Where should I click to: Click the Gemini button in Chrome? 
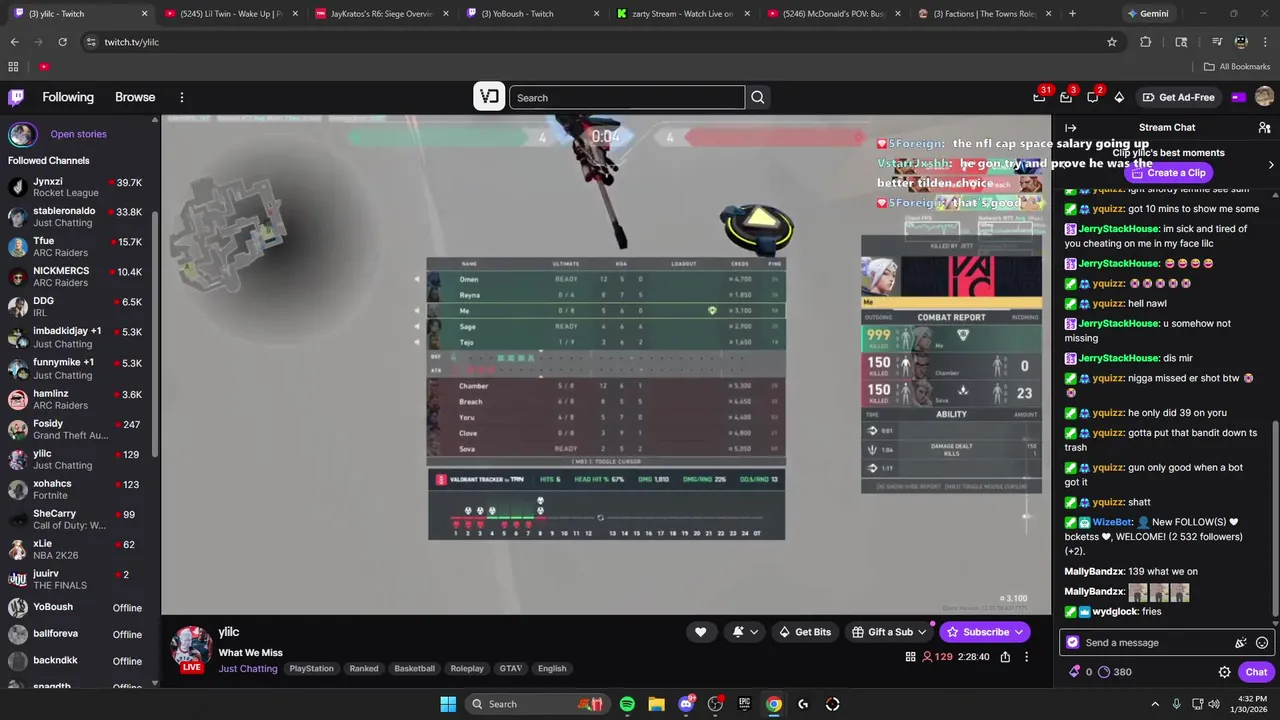coord(1147,14)
